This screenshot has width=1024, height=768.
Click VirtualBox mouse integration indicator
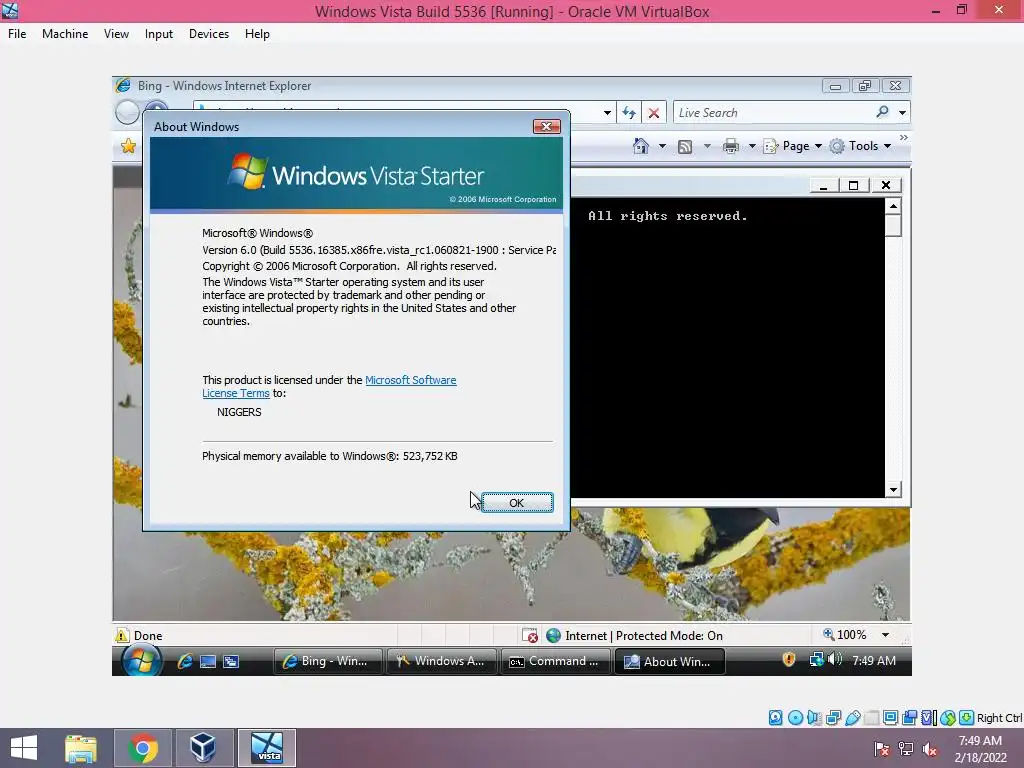click(948, 718)
